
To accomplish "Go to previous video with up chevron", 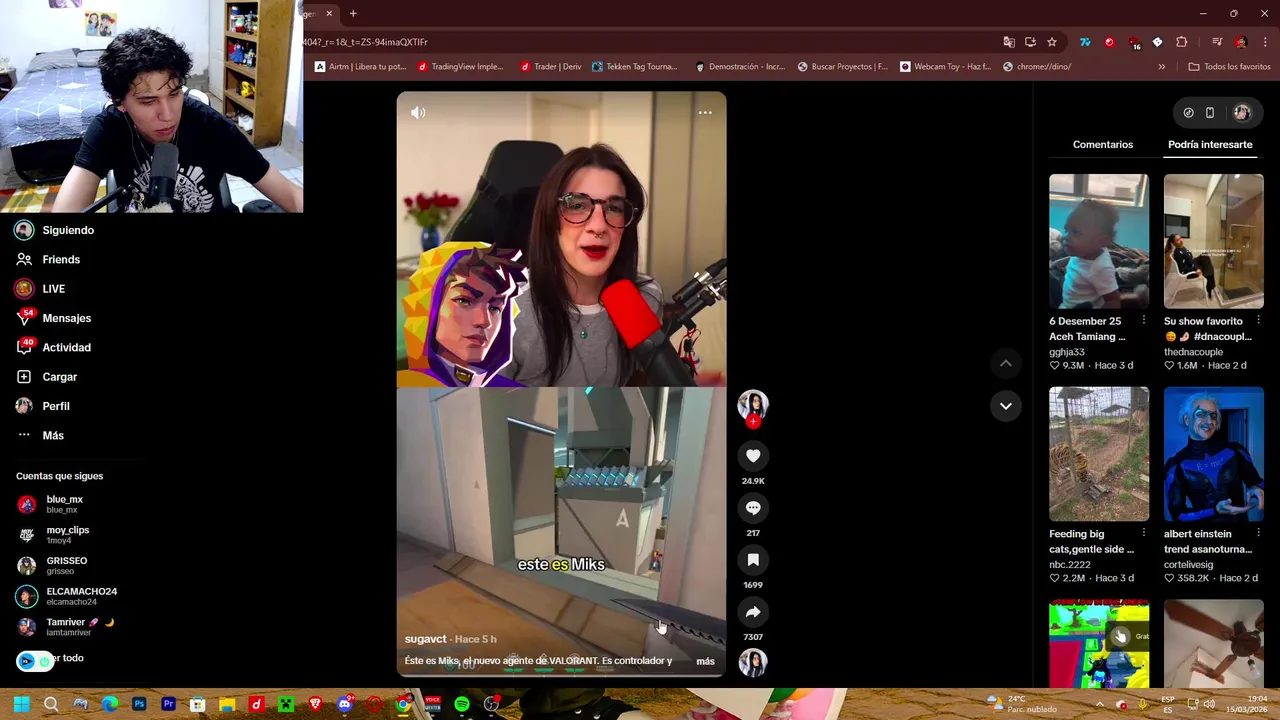I will 1006,364.
